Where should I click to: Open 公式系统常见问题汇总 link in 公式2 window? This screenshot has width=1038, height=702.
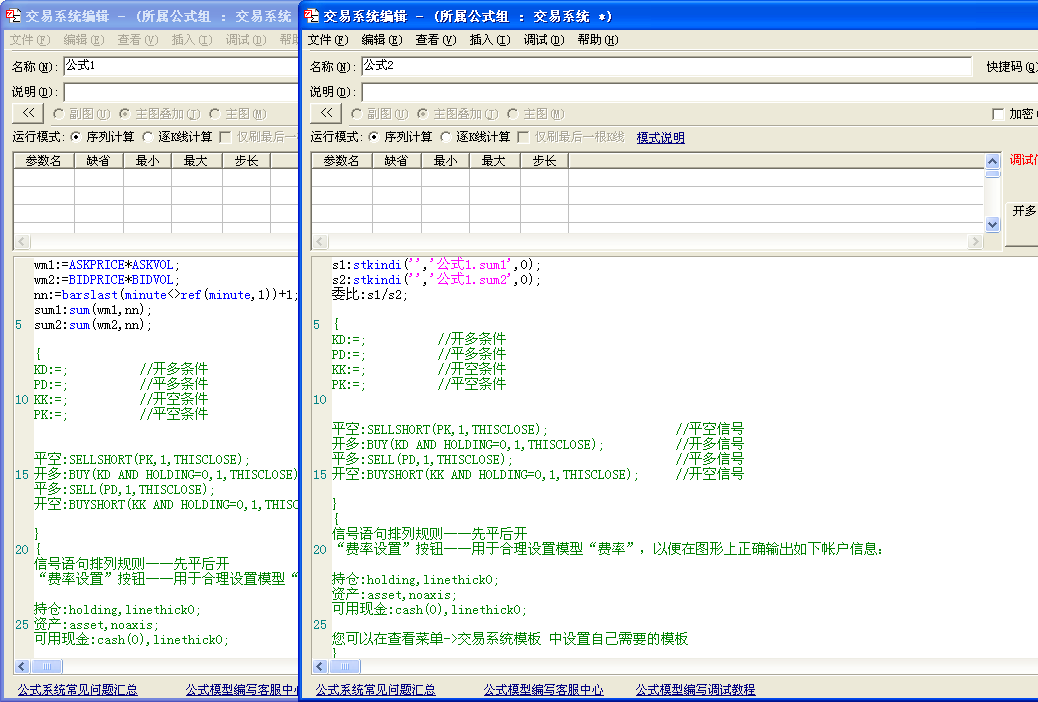[375, 689]
